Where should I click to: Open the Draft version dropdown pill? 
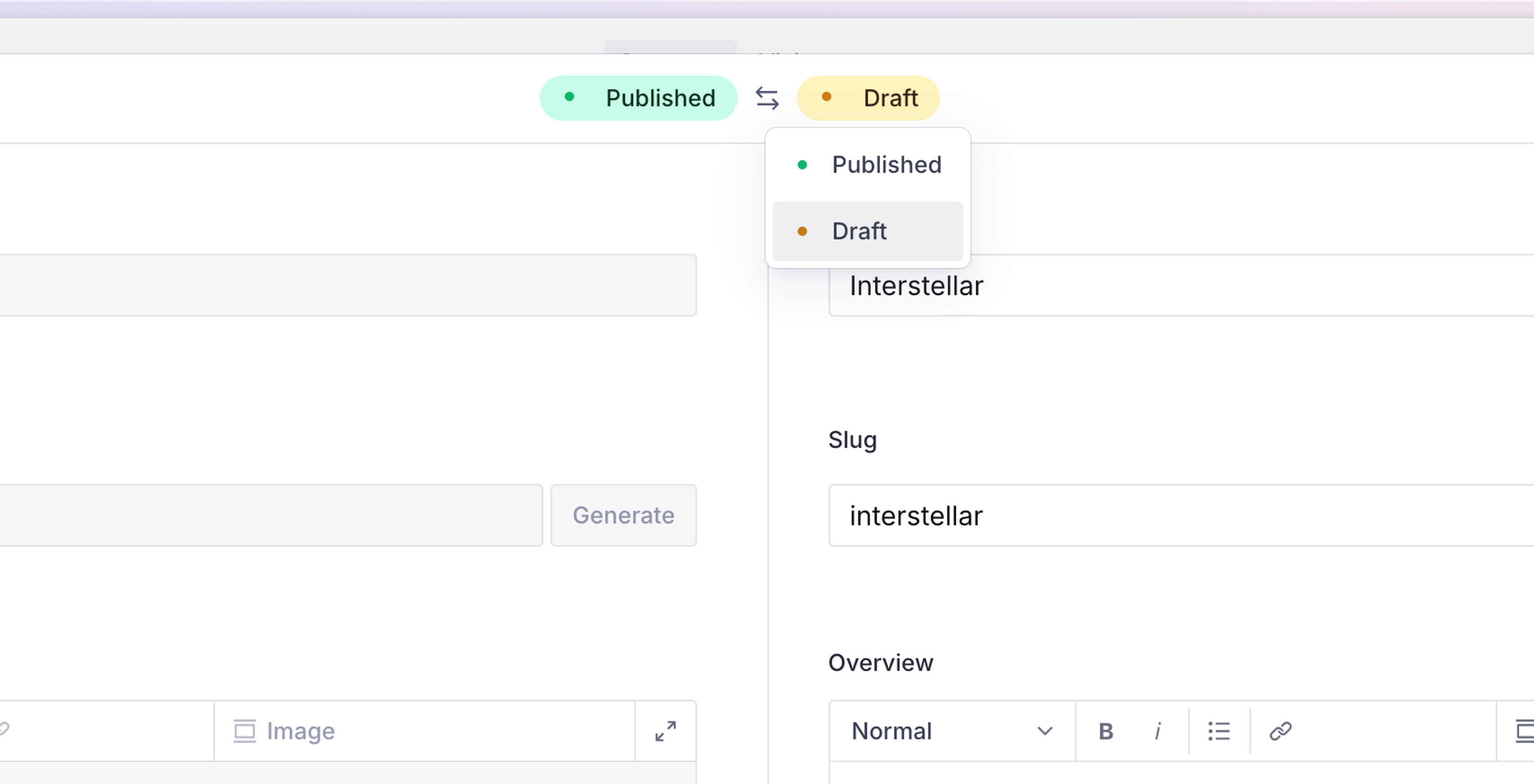tap(868, 98)
